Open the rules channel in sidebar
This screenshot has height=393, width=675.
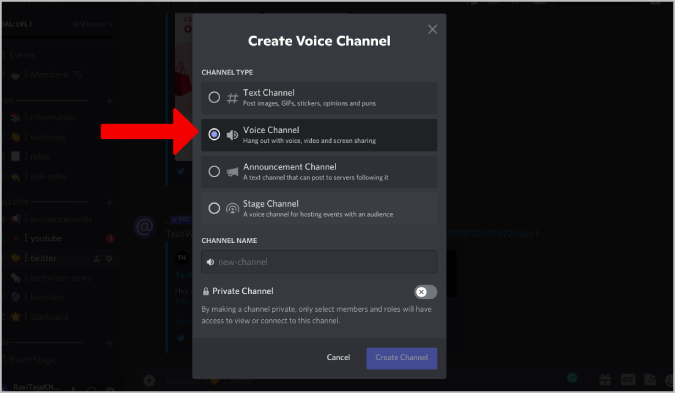pos(40,157)
